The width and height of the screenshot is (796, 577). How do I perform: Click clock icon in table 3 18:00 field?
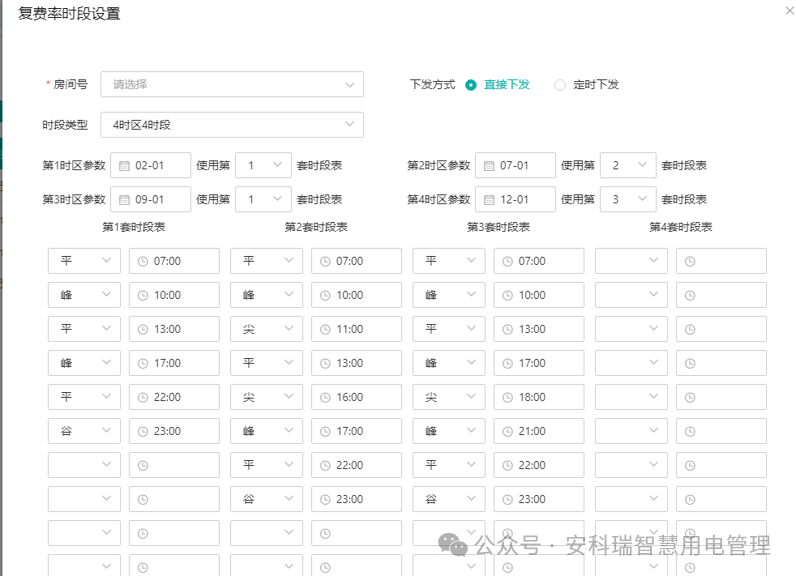[508, 398]
